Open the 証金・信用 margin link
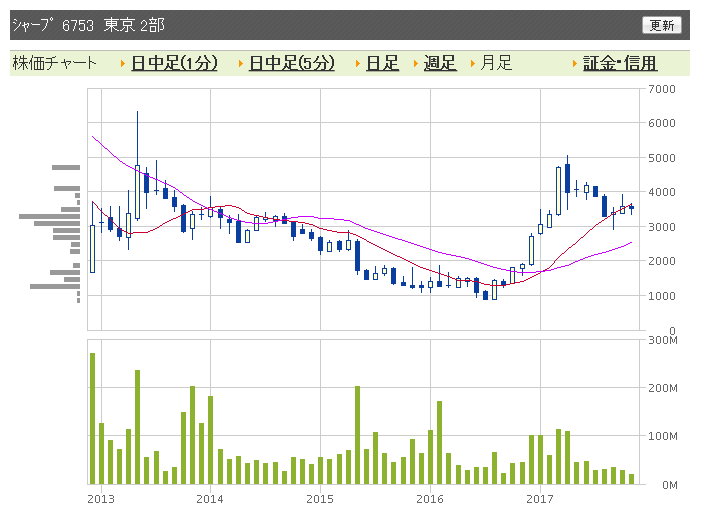This screenshot has width=701, height=531. coord(620,63)
